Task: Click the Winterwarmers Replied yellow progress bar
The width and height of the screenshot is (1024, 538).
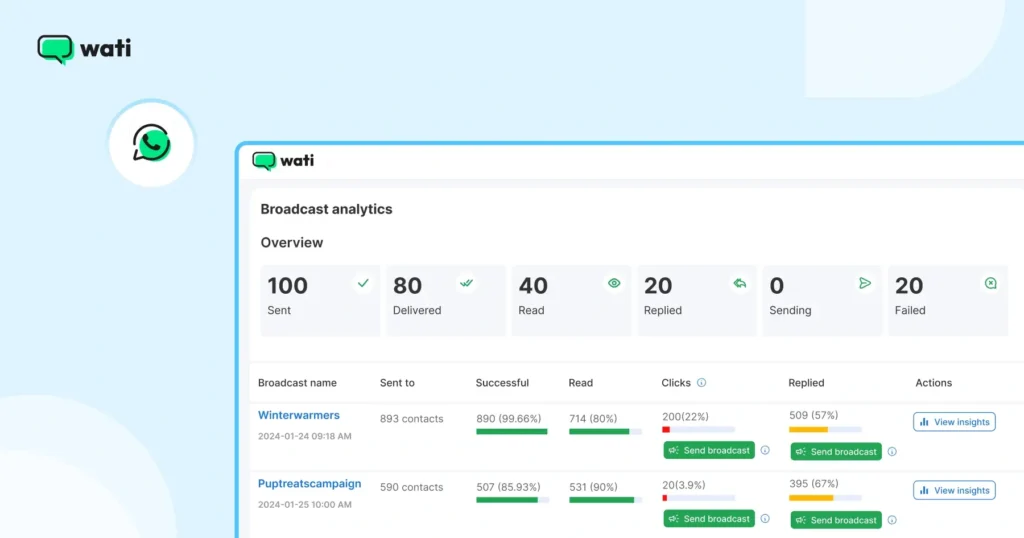Action: (825, 430)
